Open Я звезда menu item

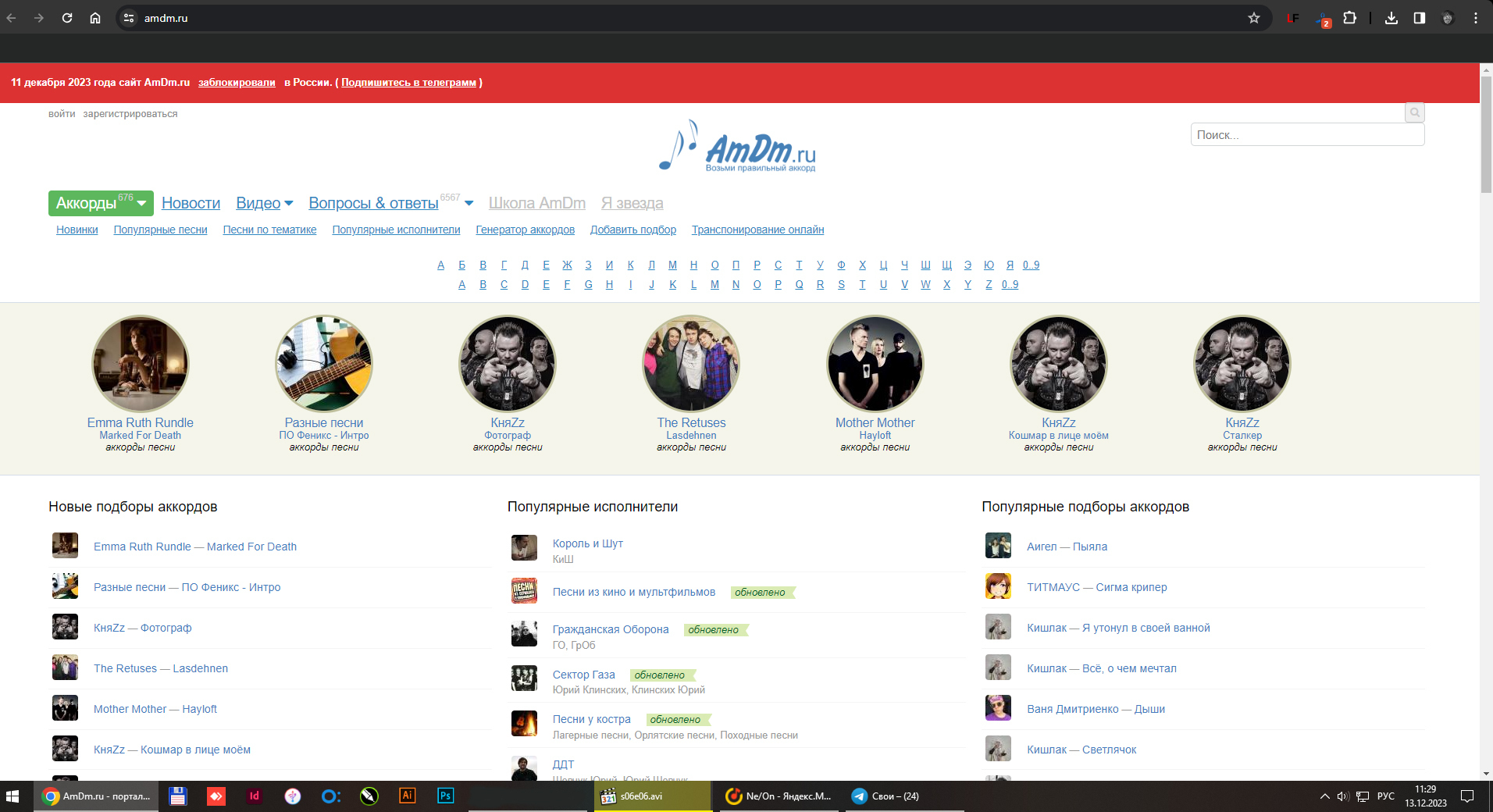click(632, 203)
